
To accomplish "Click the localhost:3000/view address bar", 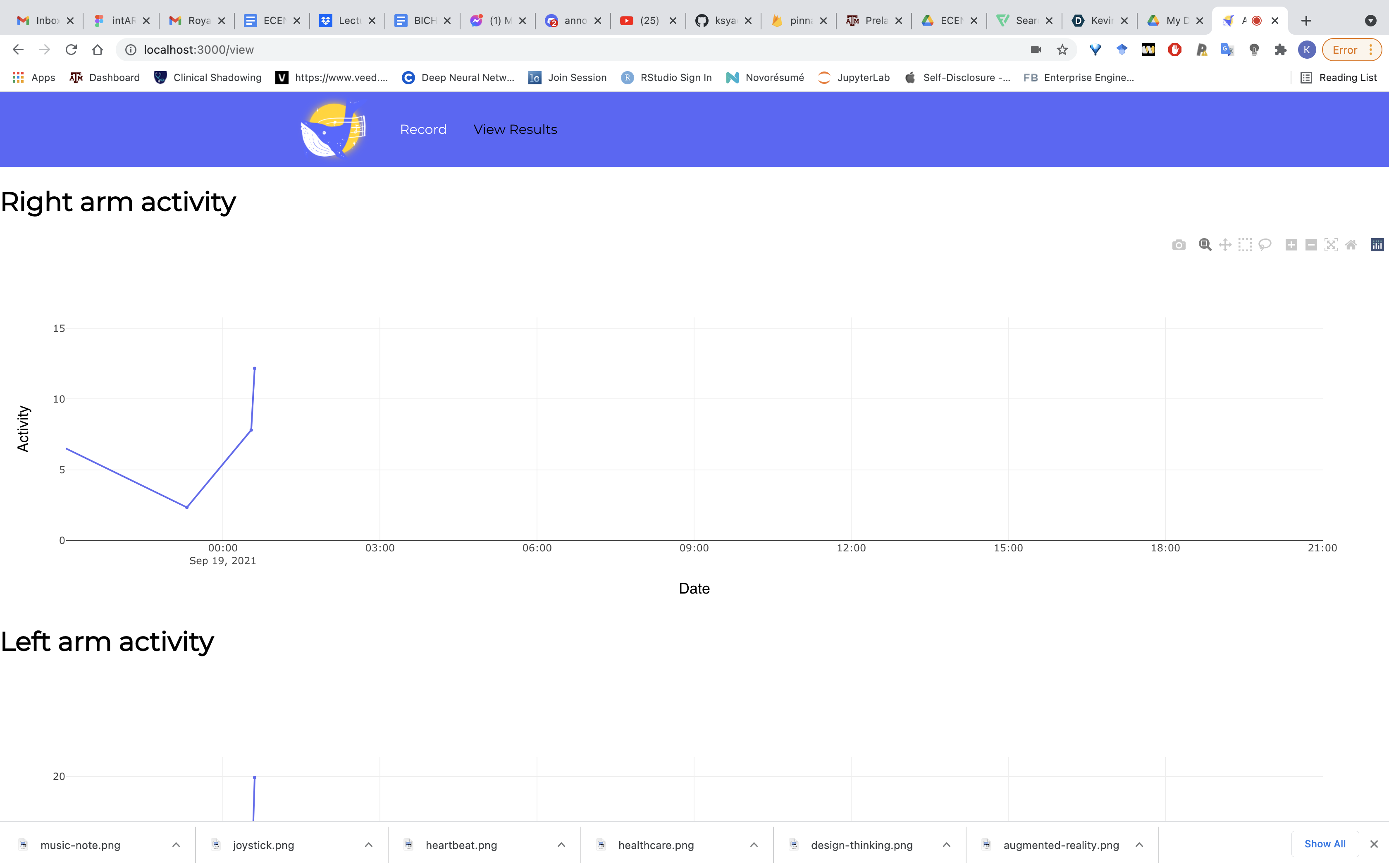I will click(x=517, y=50).
